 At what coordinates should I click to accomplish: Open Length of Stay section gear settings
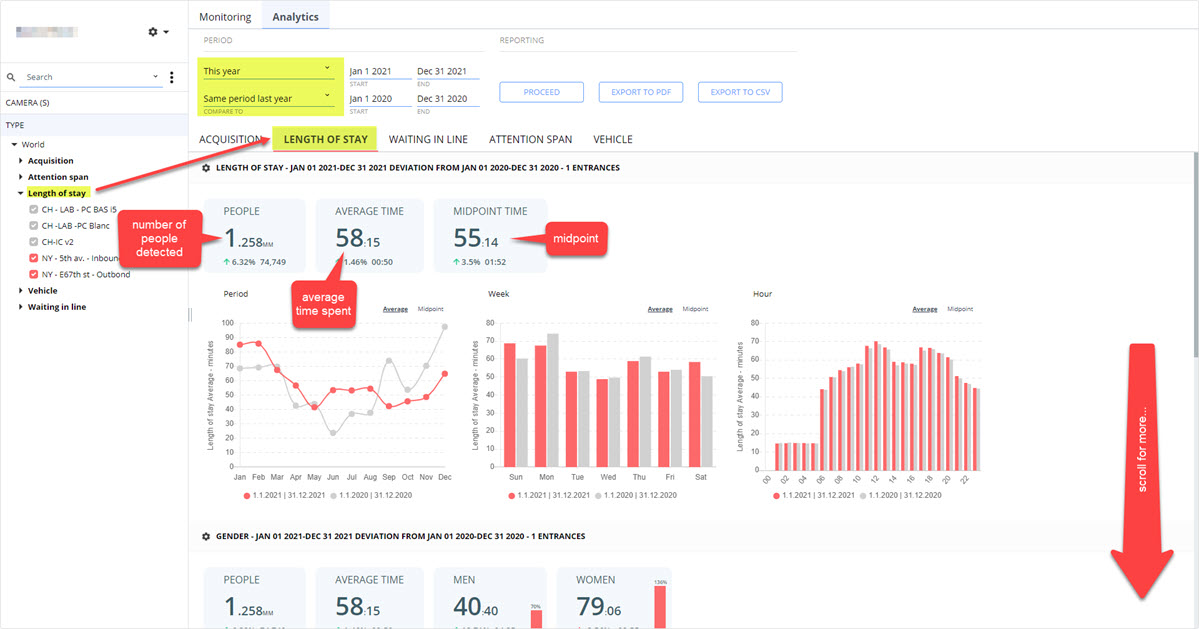tap(206, 167)
